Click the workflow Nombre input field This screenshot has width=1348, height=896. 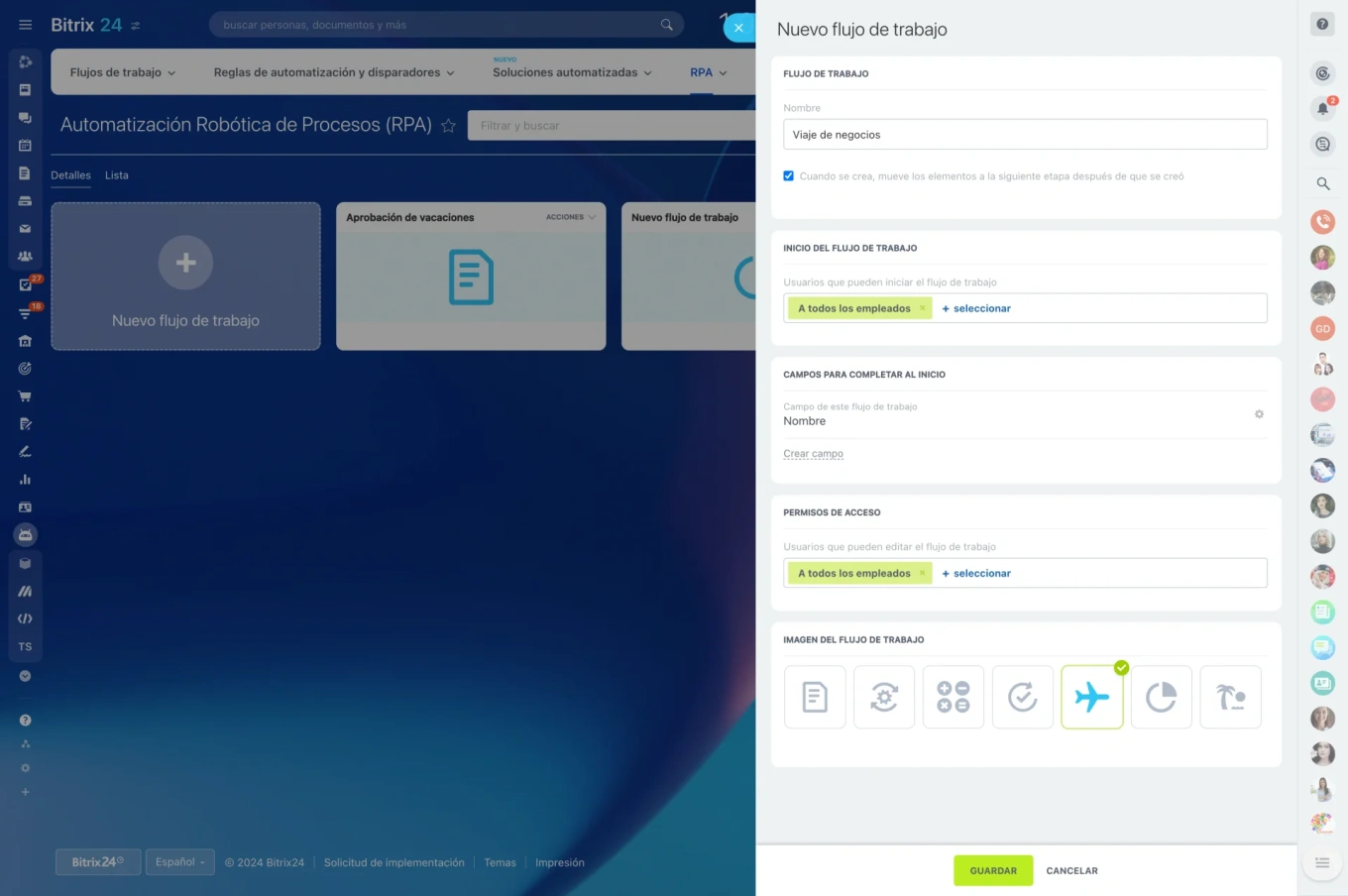(1025, 135)
